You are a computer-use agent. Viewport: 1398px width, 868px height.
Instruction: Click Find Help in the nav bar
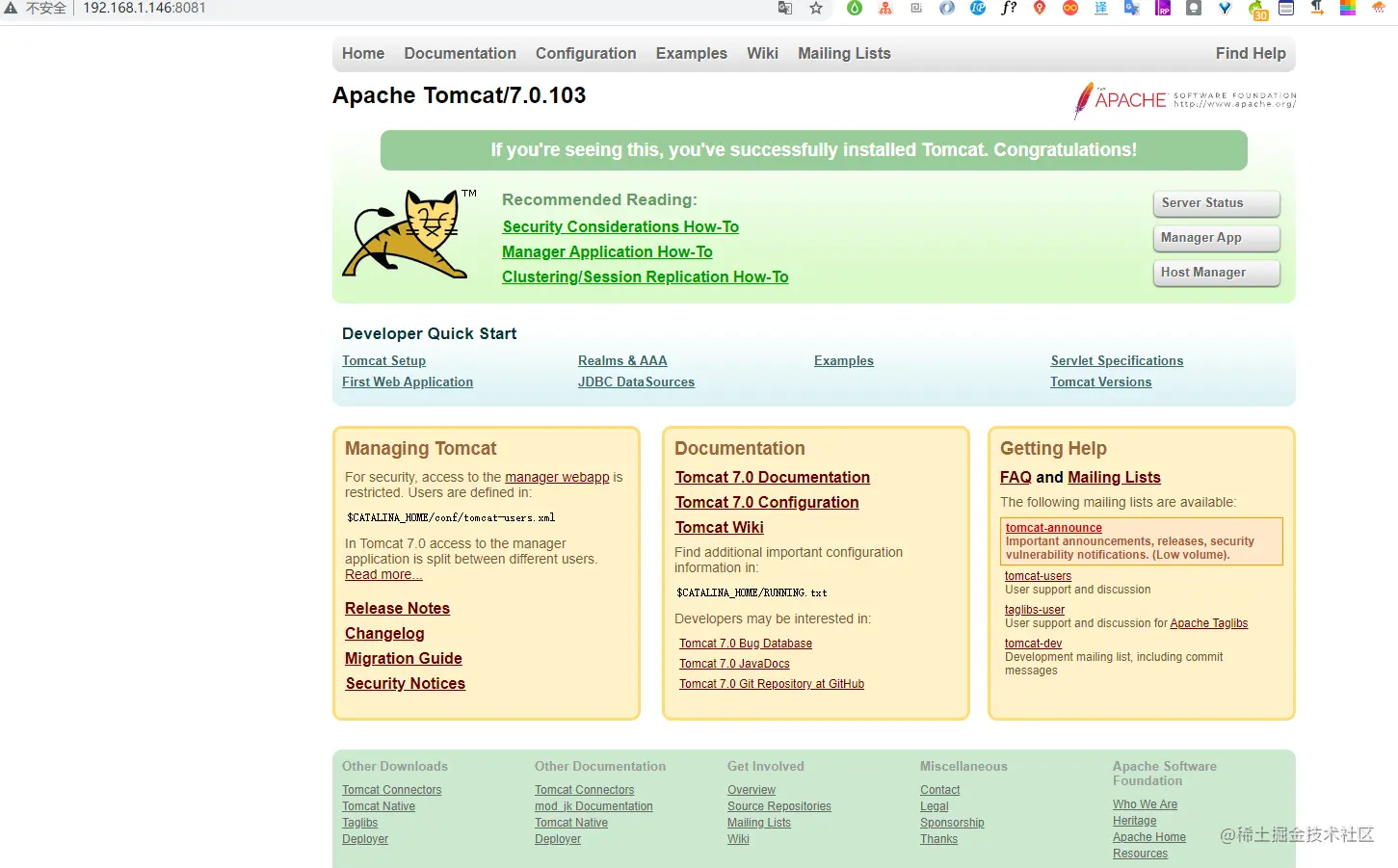[x=1251, y=54]
